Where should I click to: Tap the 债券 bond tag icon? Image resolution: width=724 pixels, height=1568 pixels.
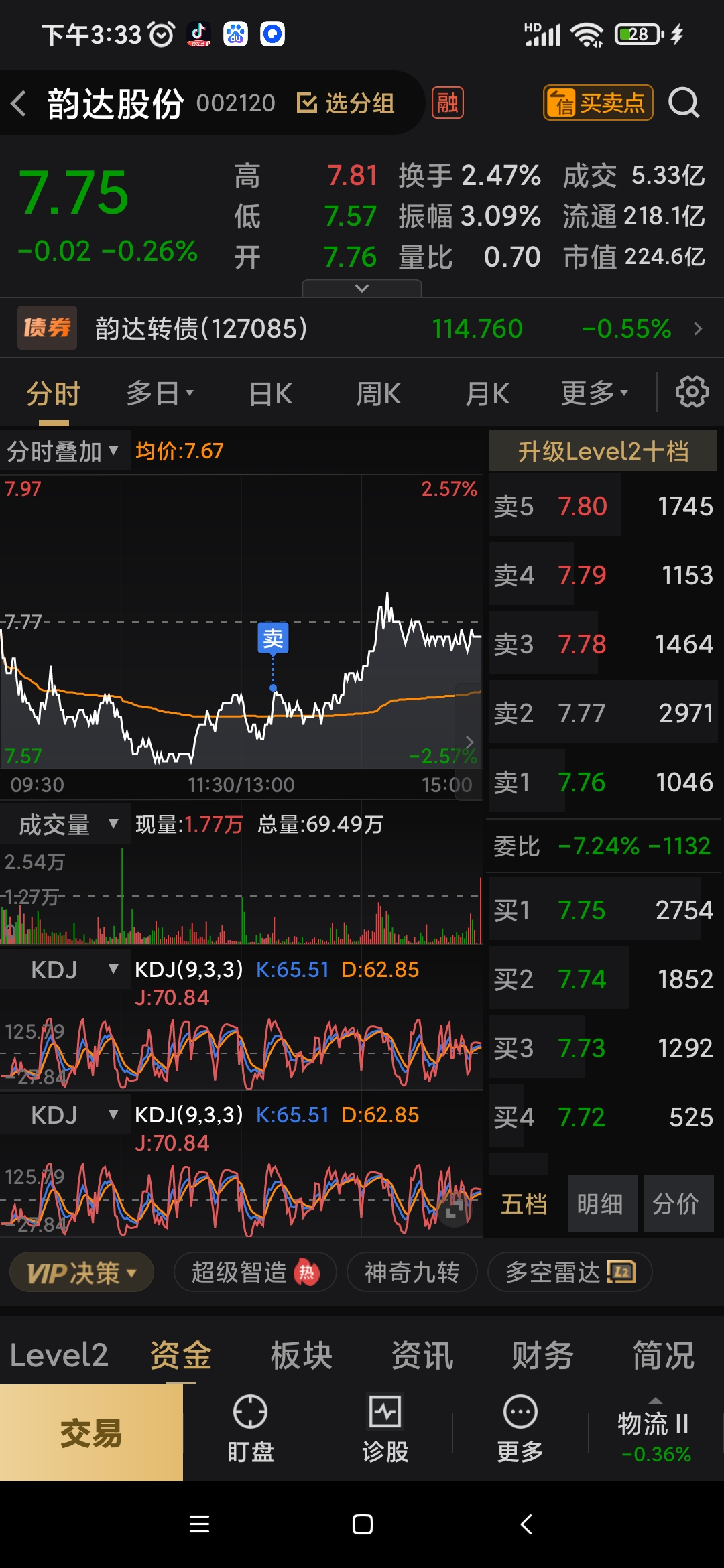click(x=47, y=328)
